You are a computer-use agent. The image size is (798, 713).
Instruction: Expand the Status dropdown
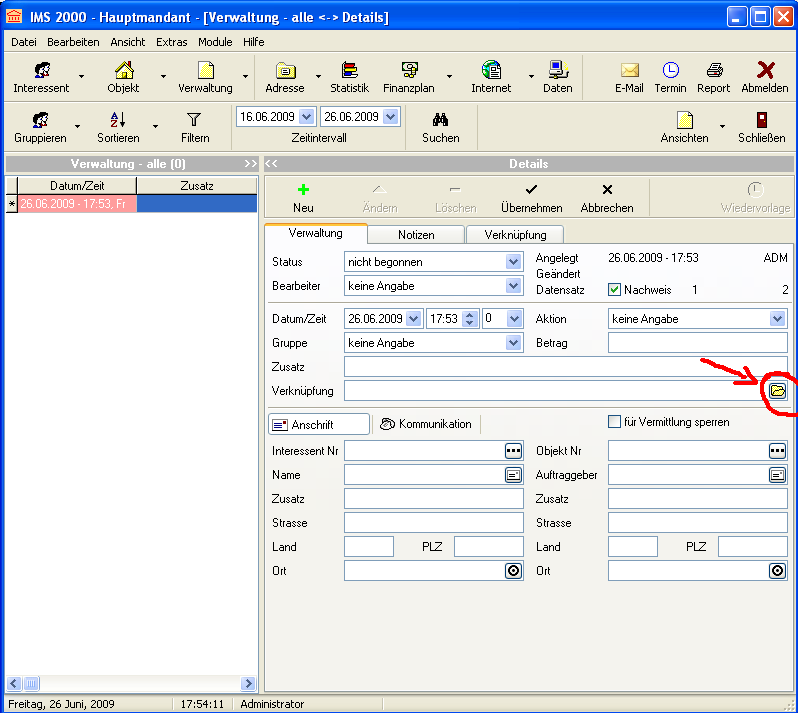[513, 262]
